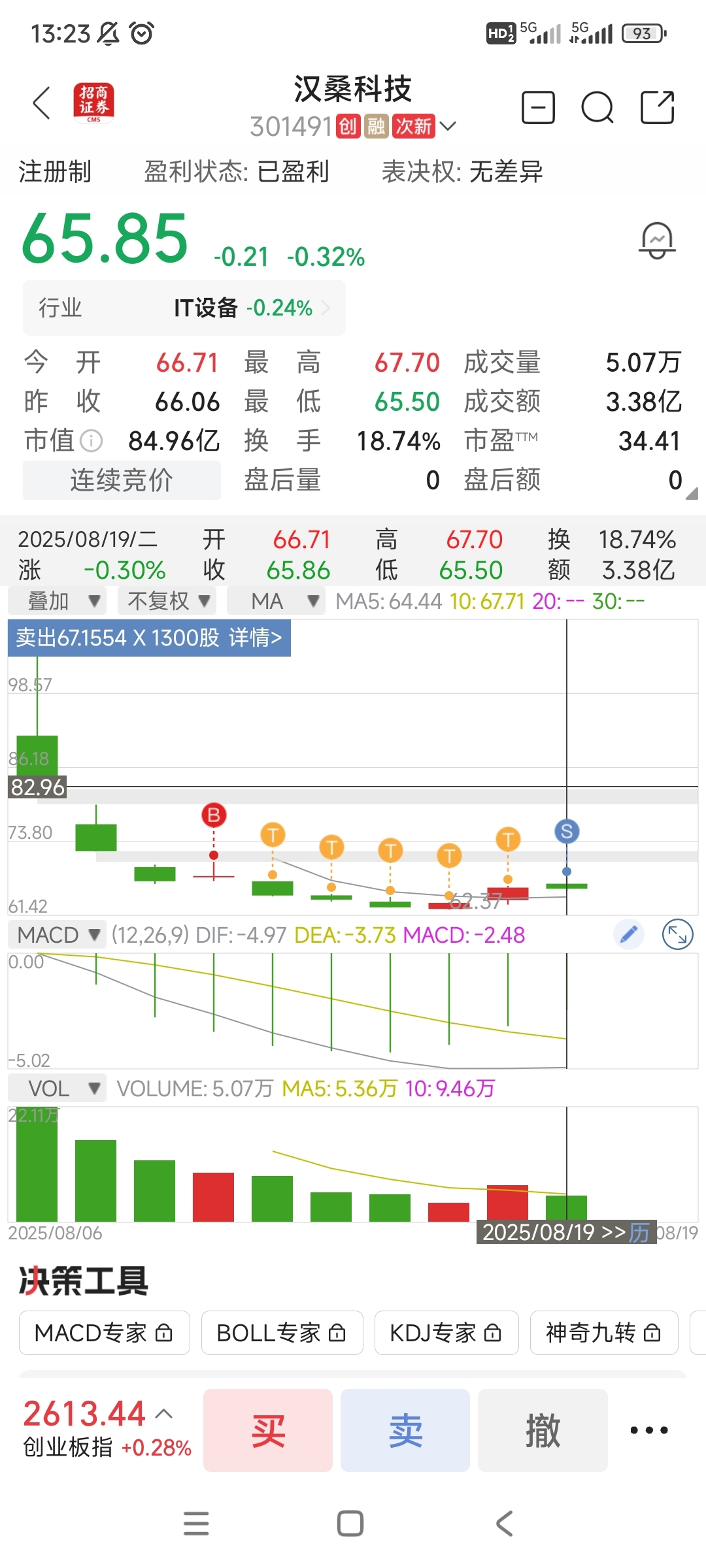Tap the 成交额 3.38亿 value
Viewport: 706px width, 1568px height.
click(643, 402)
